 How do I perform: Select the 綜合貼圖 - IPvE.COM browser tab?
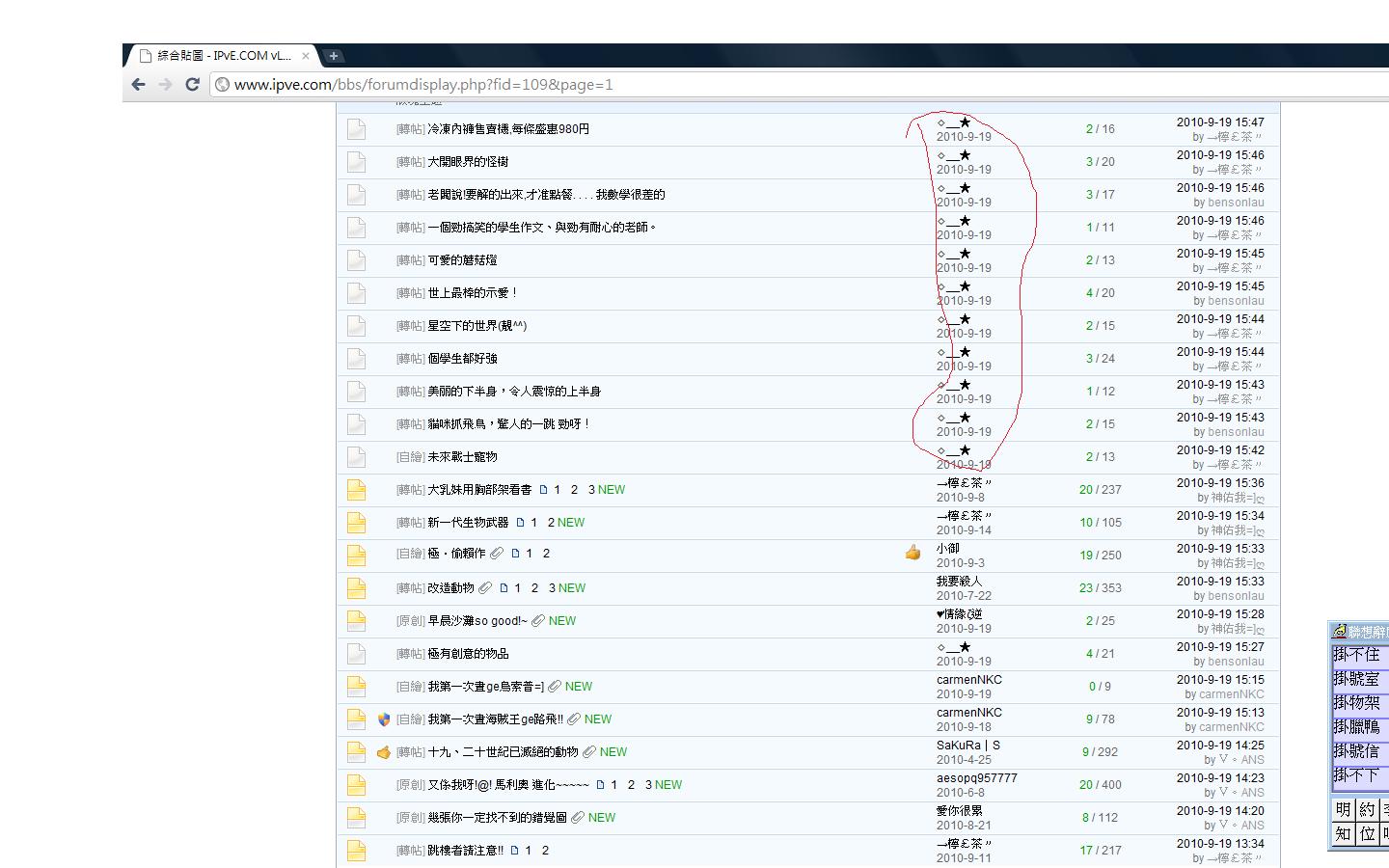coord(223,56)
